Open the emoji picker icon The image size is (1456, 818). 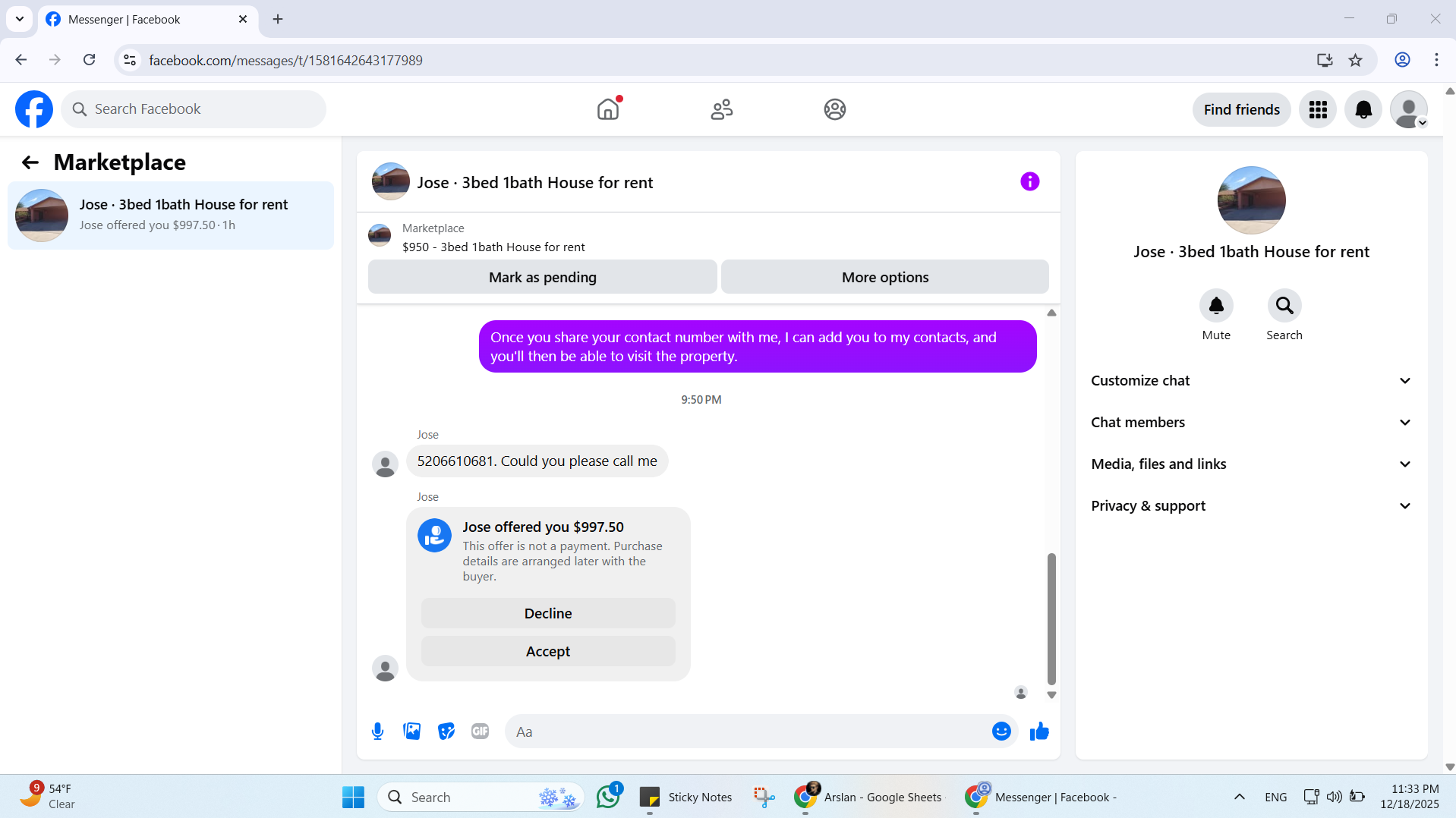(1001, 731)
